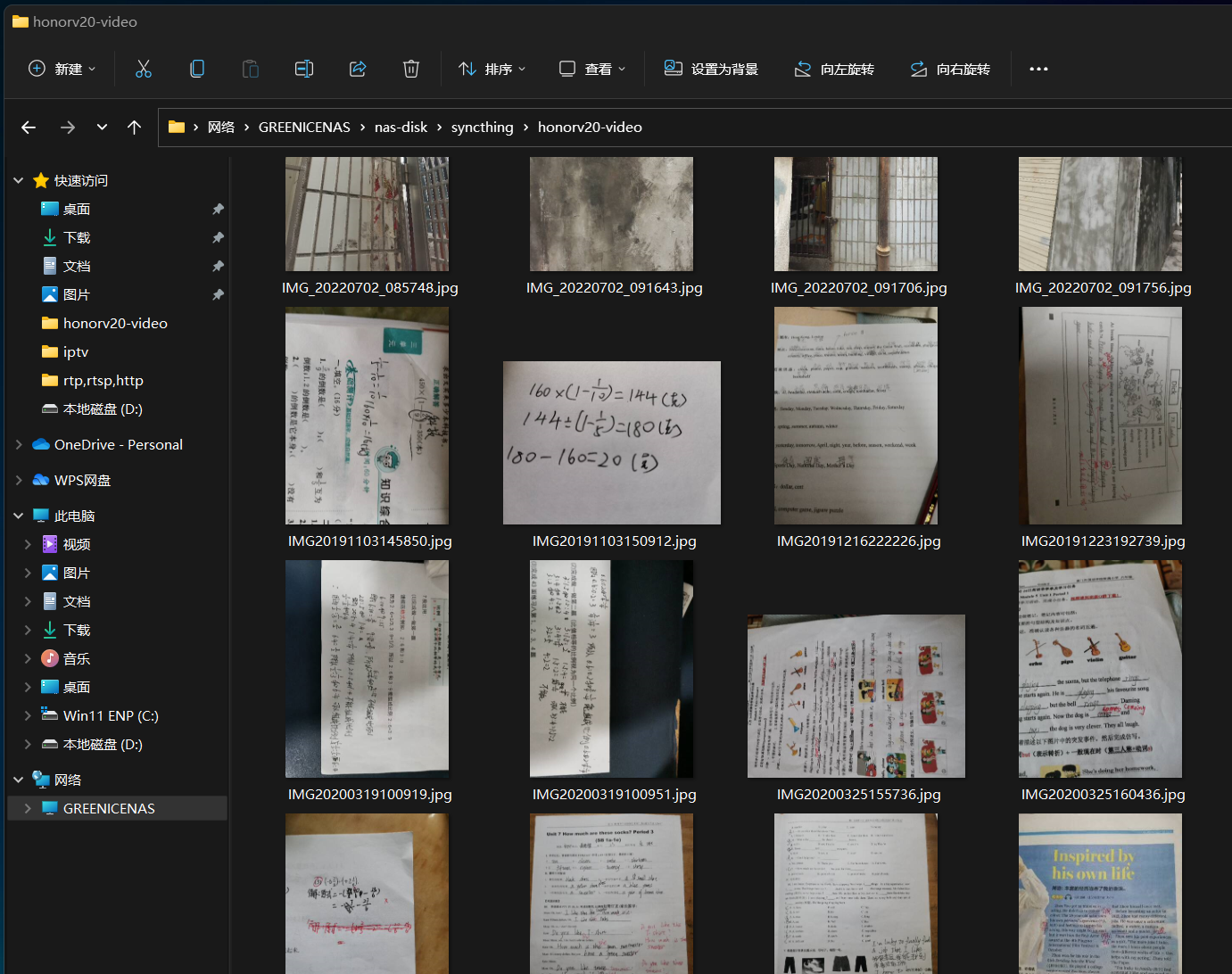The width and height of the screenshot is (1232, 974).
Task: Click the Delete trash can icon
Action: [x=411, y=69]
